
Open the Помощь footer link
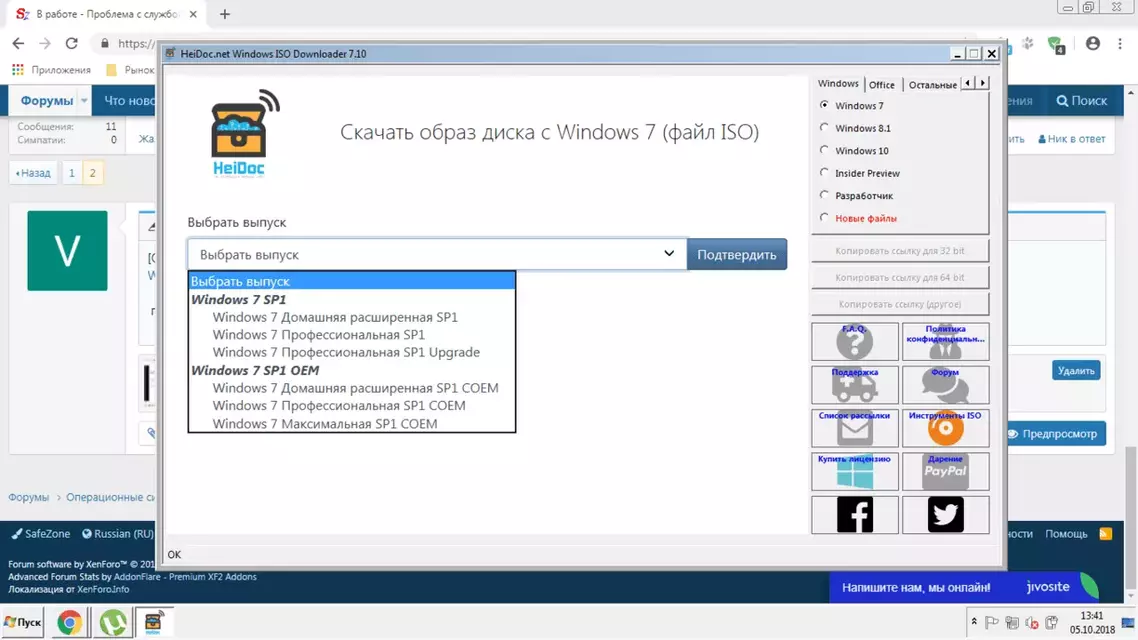coord(1066,533)
